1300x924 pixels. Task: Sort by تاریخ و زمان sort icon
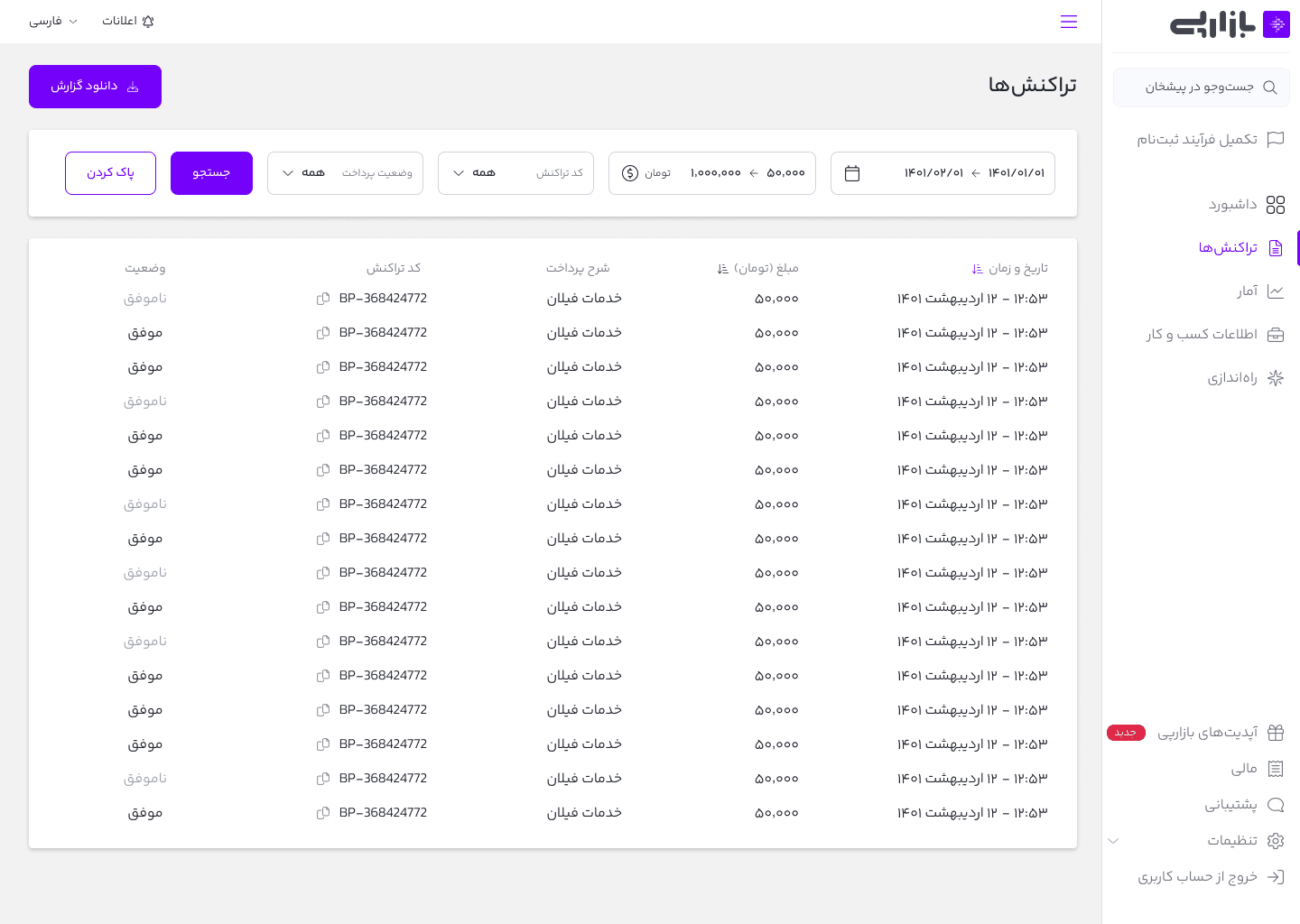pos(977,269)
